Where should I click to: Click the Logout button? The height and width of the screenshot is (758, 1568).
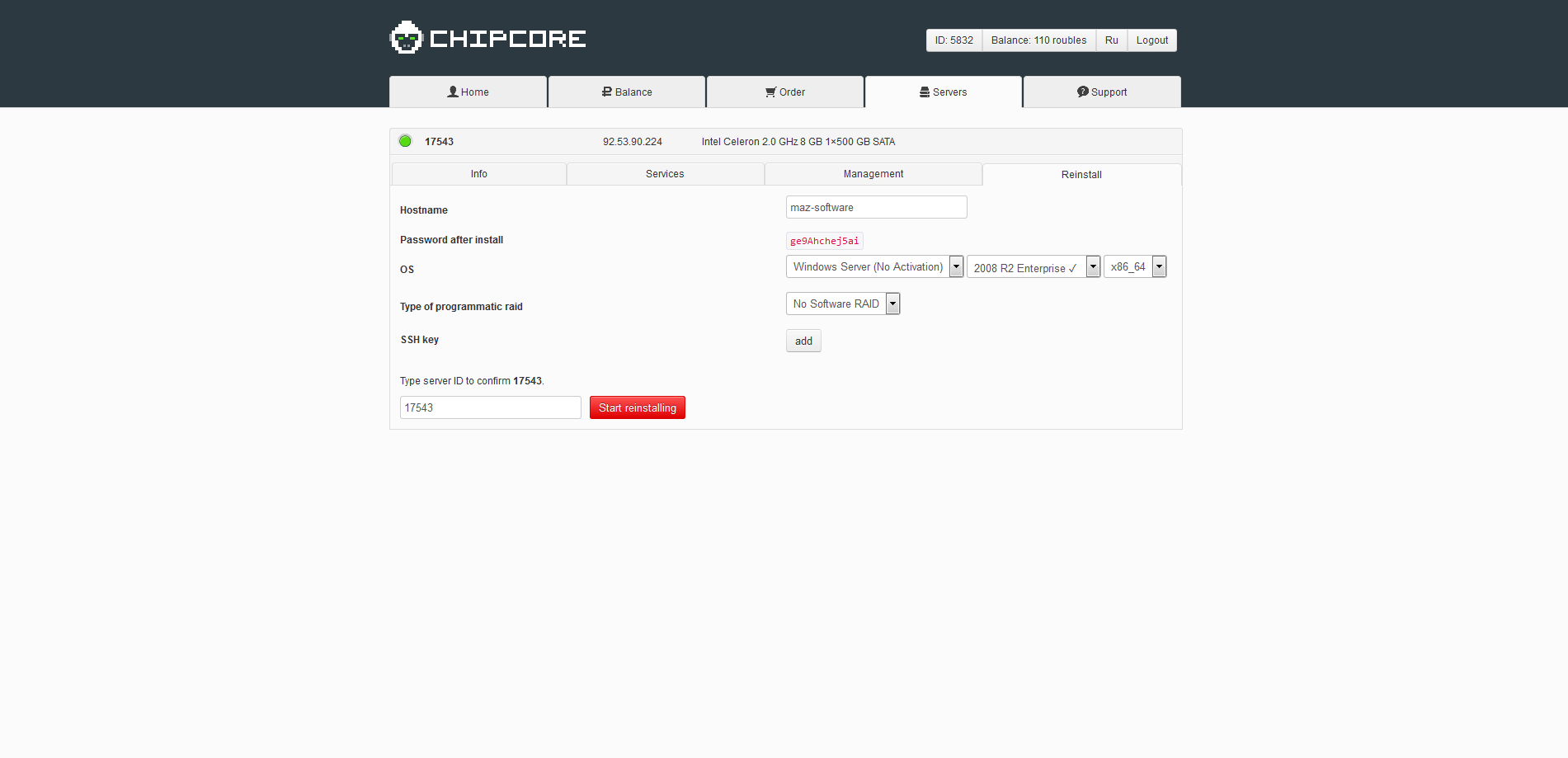1151,40
